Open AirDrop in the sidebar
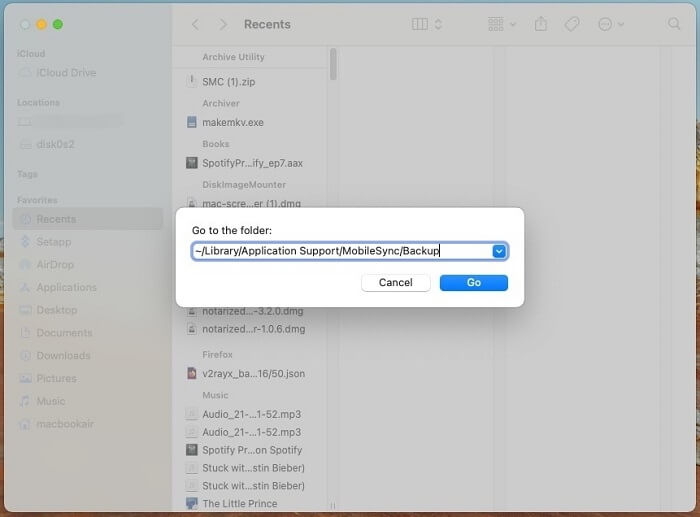Screen dimensions: 700x517 [x=55, y=264]
